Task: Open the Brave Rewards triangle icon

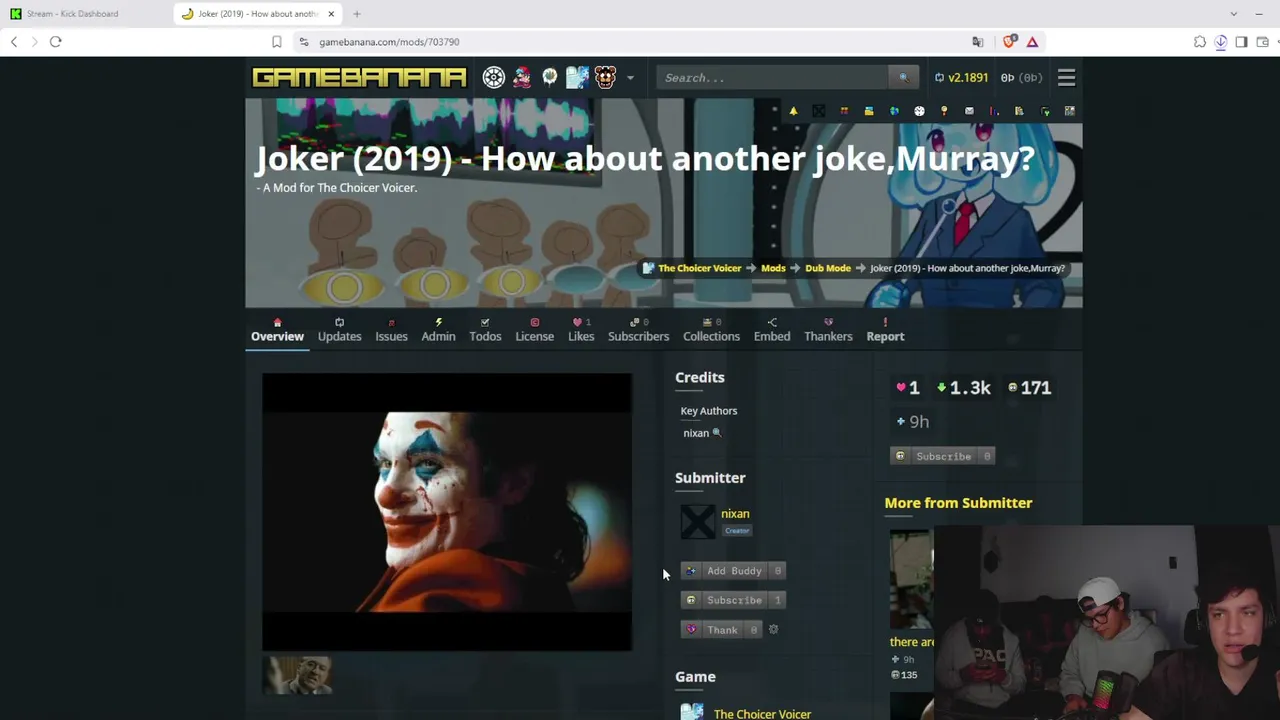Action: click(1032, 42)
